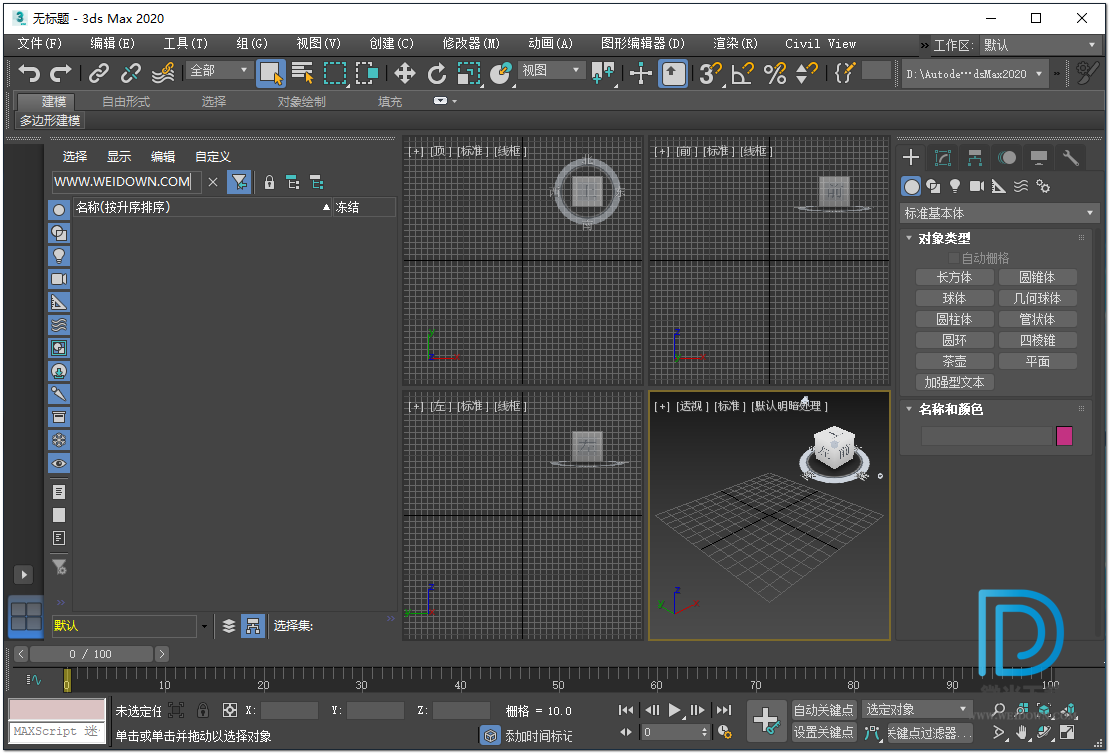Screen dimensions: 1110x754
Task: Click the pink object color swatch
Action: pos(1064,435)
